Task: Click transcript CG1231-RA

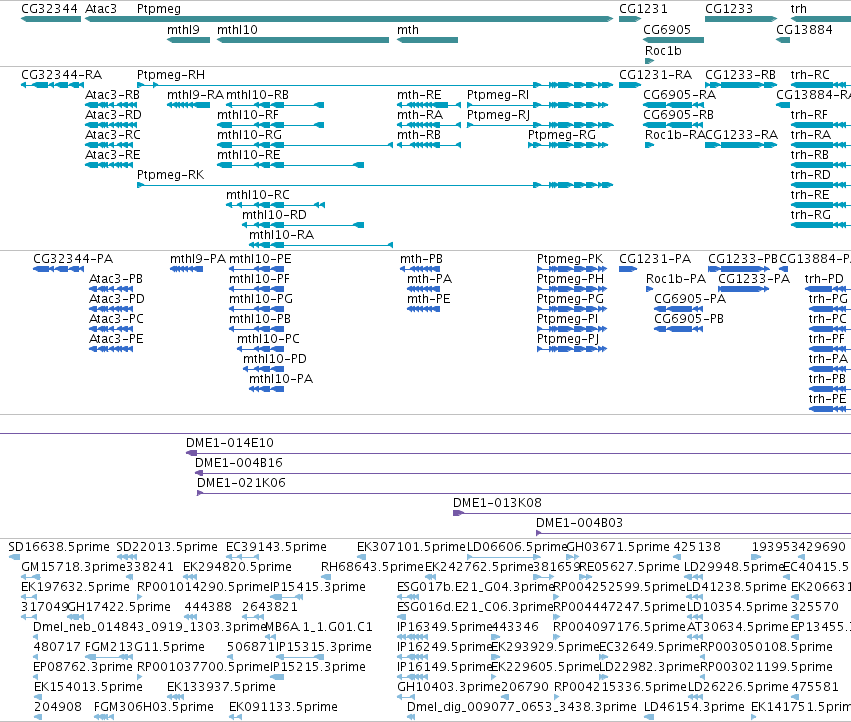Action: [656, 74]
